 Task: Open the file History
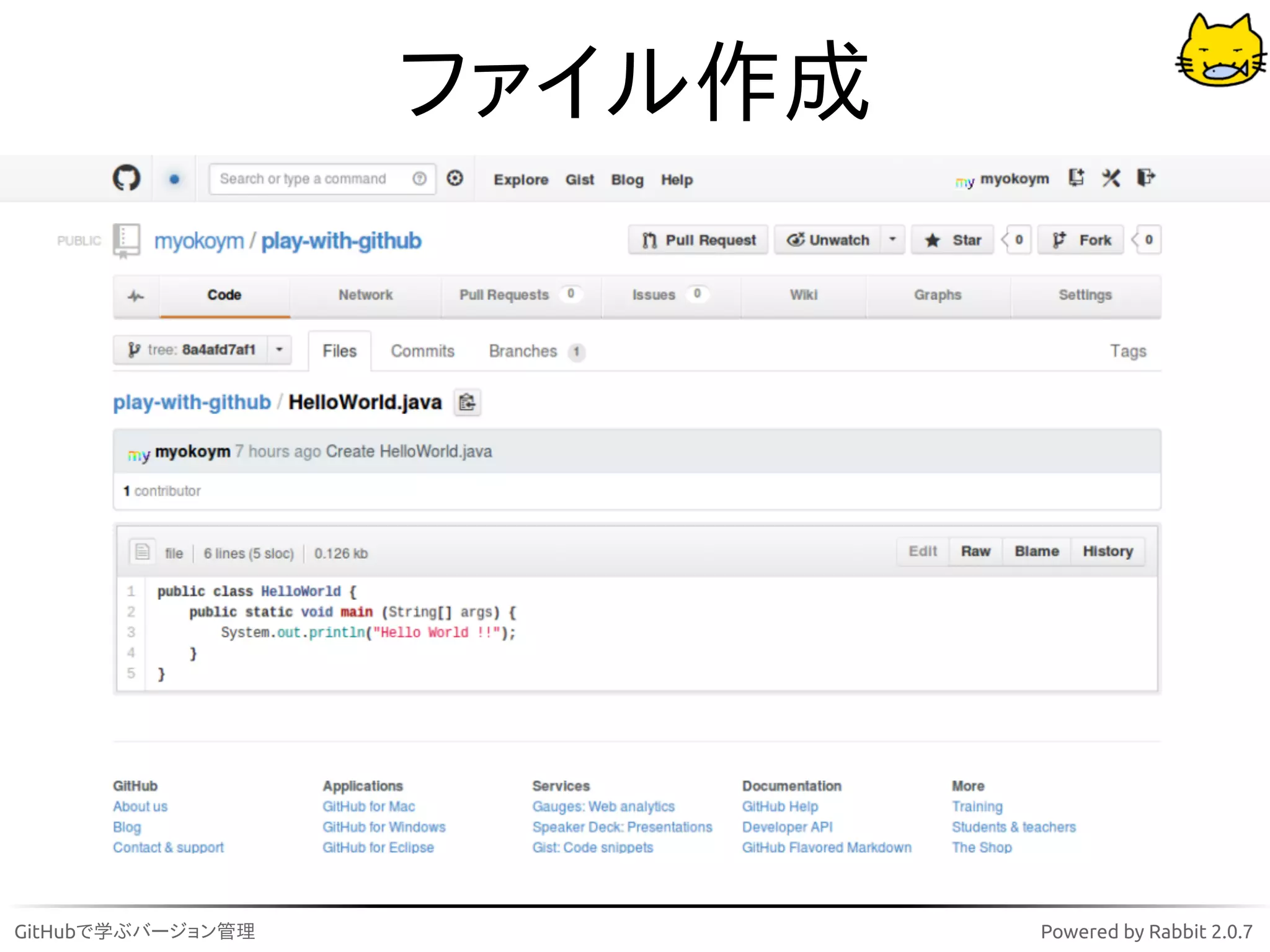click(1108, 552)
